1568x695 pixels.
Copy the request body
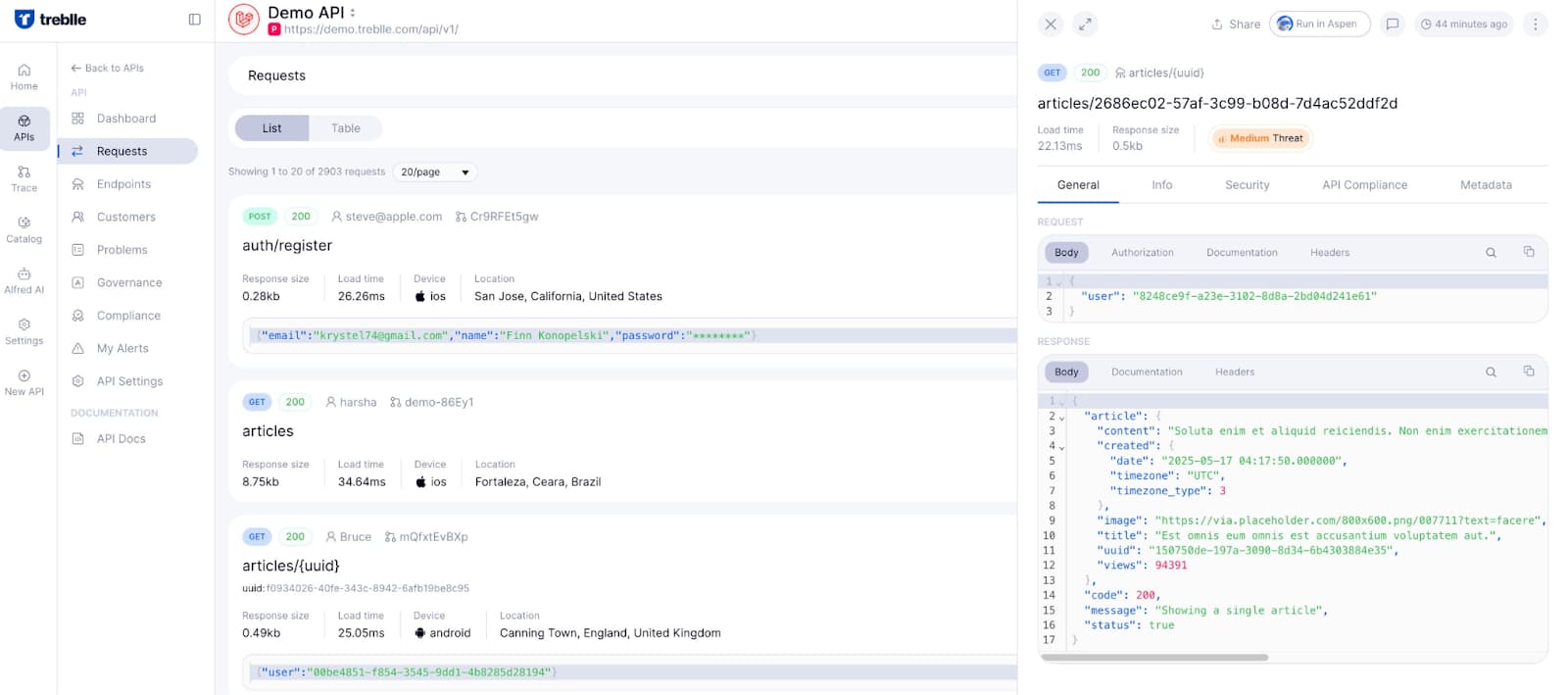(x=1528, y=252)
